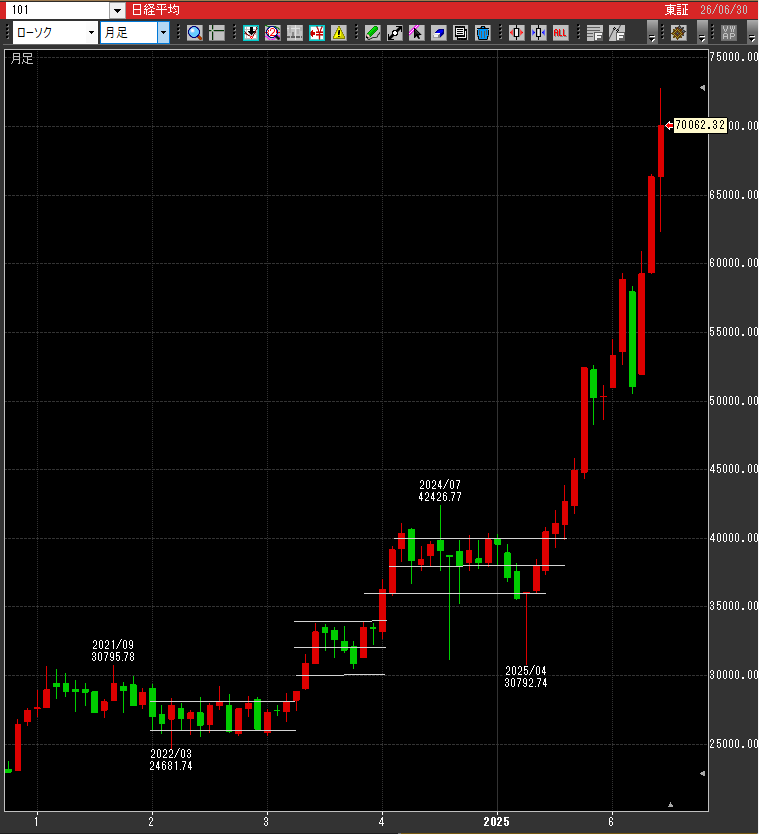Viewport: 759px width, 834px height.
Task: Open the 月足 timeframe dropdown arrow
Action: pos(163,33)
